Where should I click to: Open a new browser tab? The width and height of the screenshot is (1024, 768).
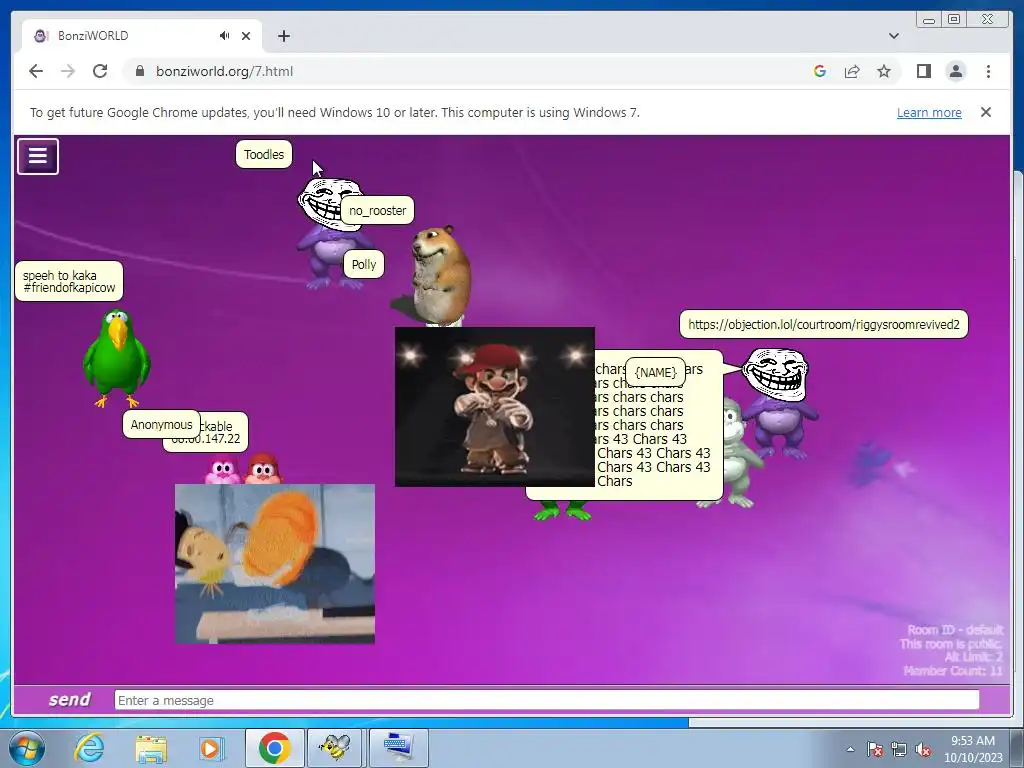(x=283, y=36)
